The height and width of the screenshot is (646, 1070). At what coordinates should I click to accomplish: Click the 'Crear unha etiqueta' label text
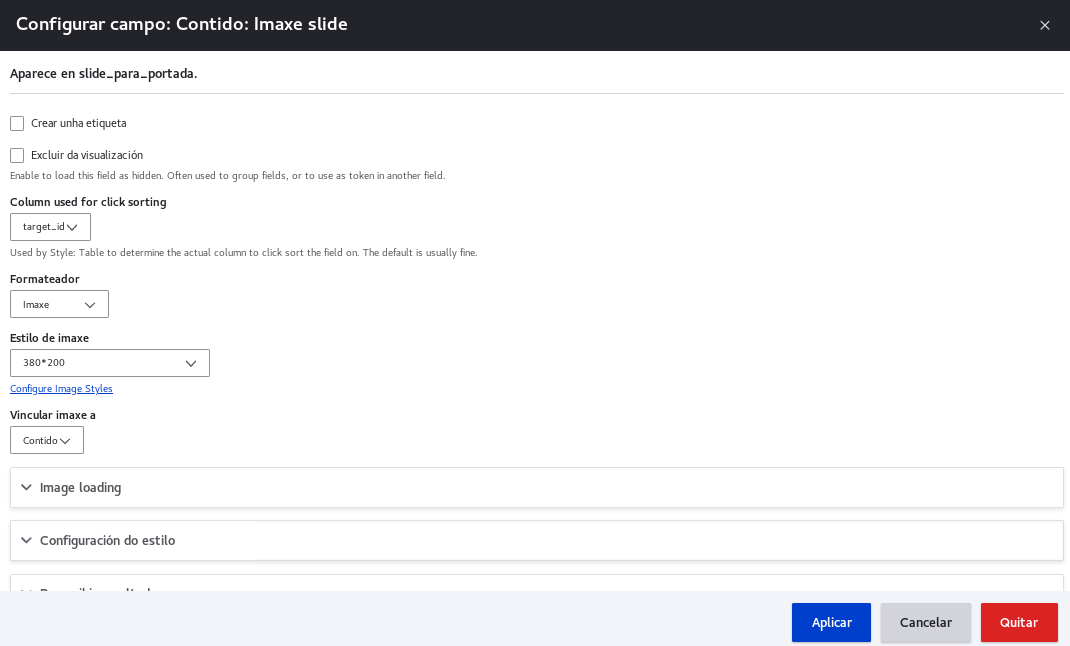pyautogui.click(x=78, y=124)
